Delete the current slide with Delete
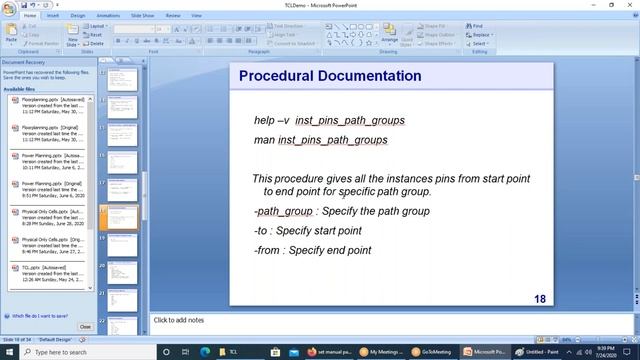 94,43
